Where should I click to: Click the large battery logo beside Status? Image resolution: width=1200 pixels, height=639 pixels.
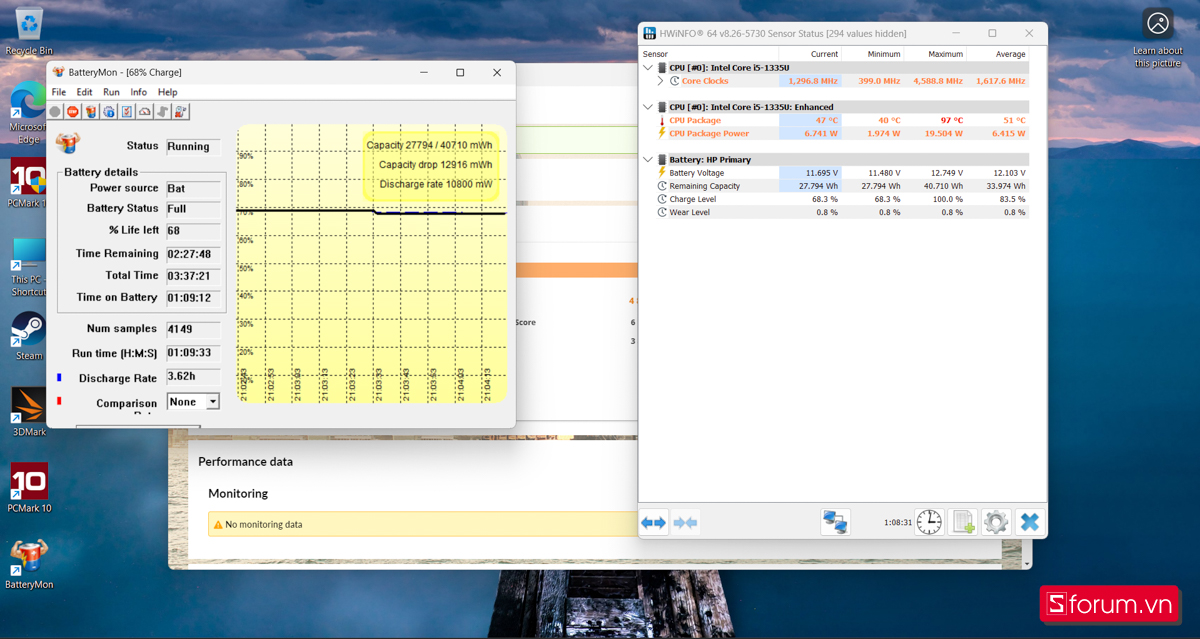[x=67, y=143]
